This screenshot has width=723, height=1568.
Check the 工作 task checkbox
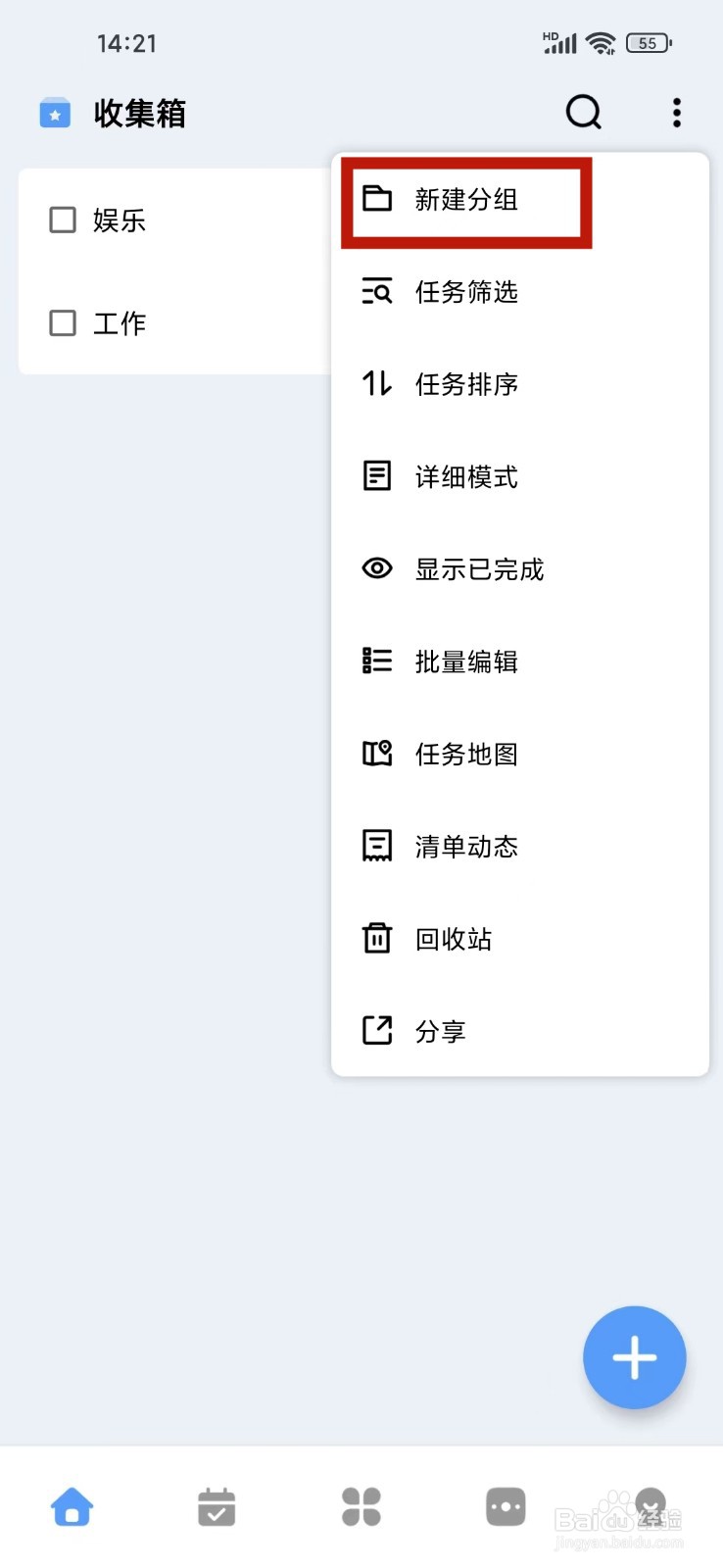[x=63, y=322]
